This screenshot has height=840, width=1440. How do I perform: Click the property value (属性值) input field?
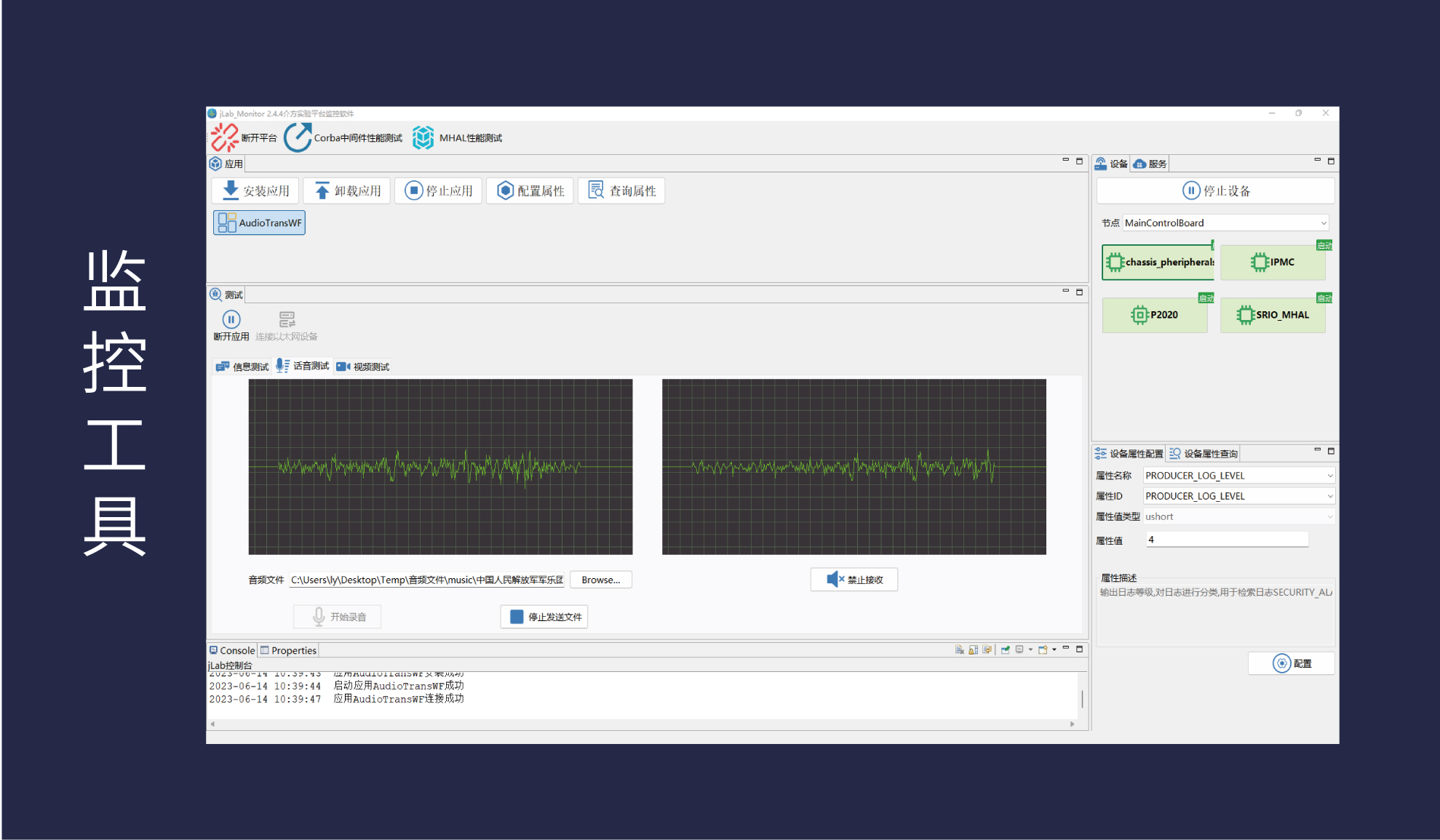pos(1226,540)
